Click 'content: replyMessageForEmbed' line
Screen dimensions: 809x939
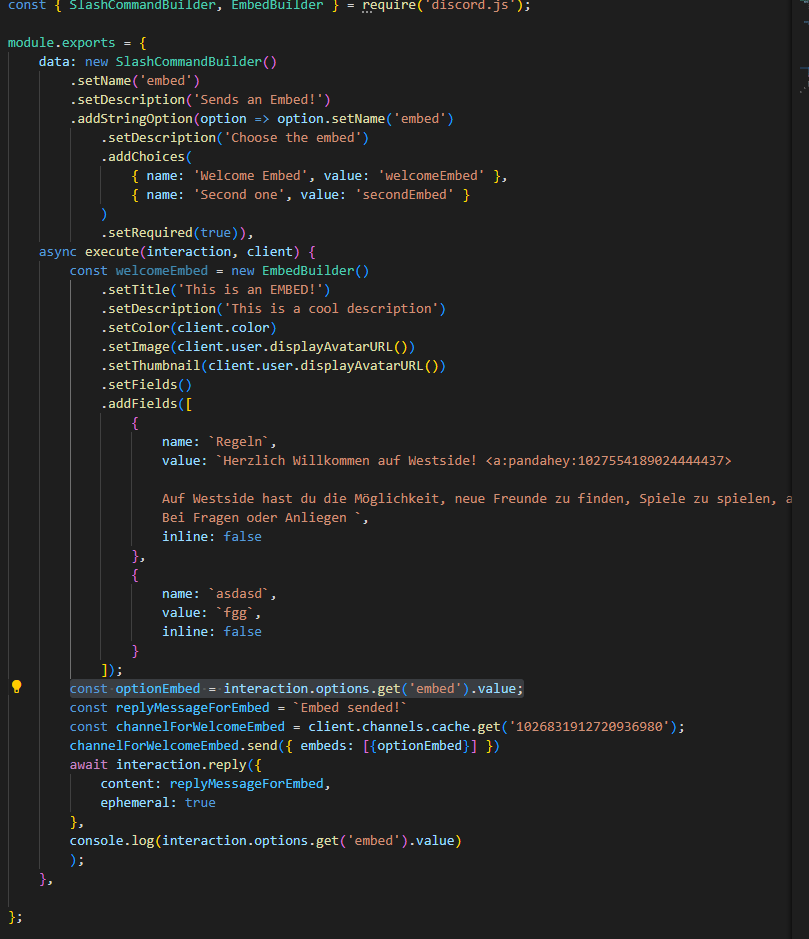[216, 784]
